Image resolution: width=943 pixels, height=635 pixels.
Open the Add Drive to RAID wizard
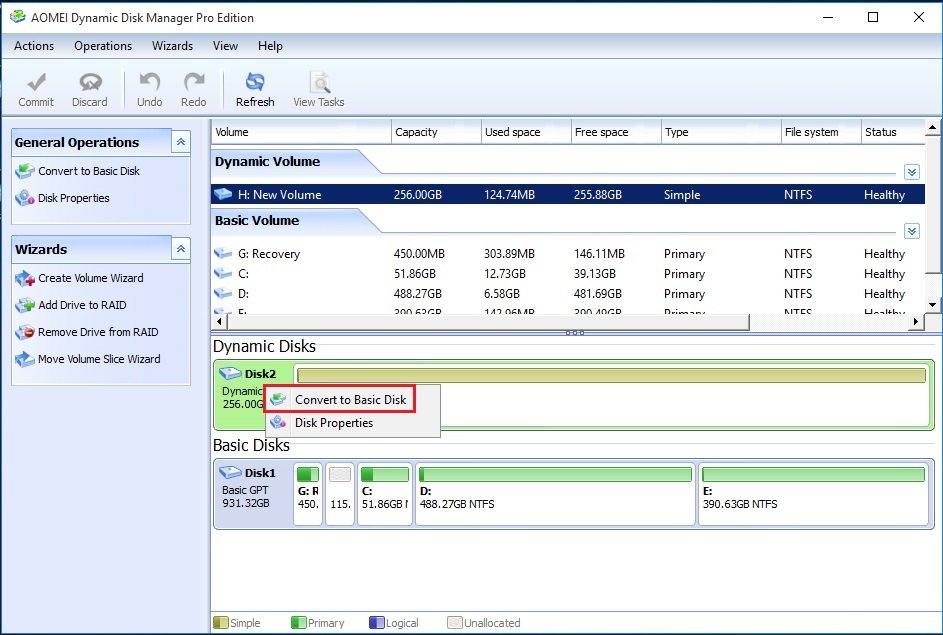82,305
